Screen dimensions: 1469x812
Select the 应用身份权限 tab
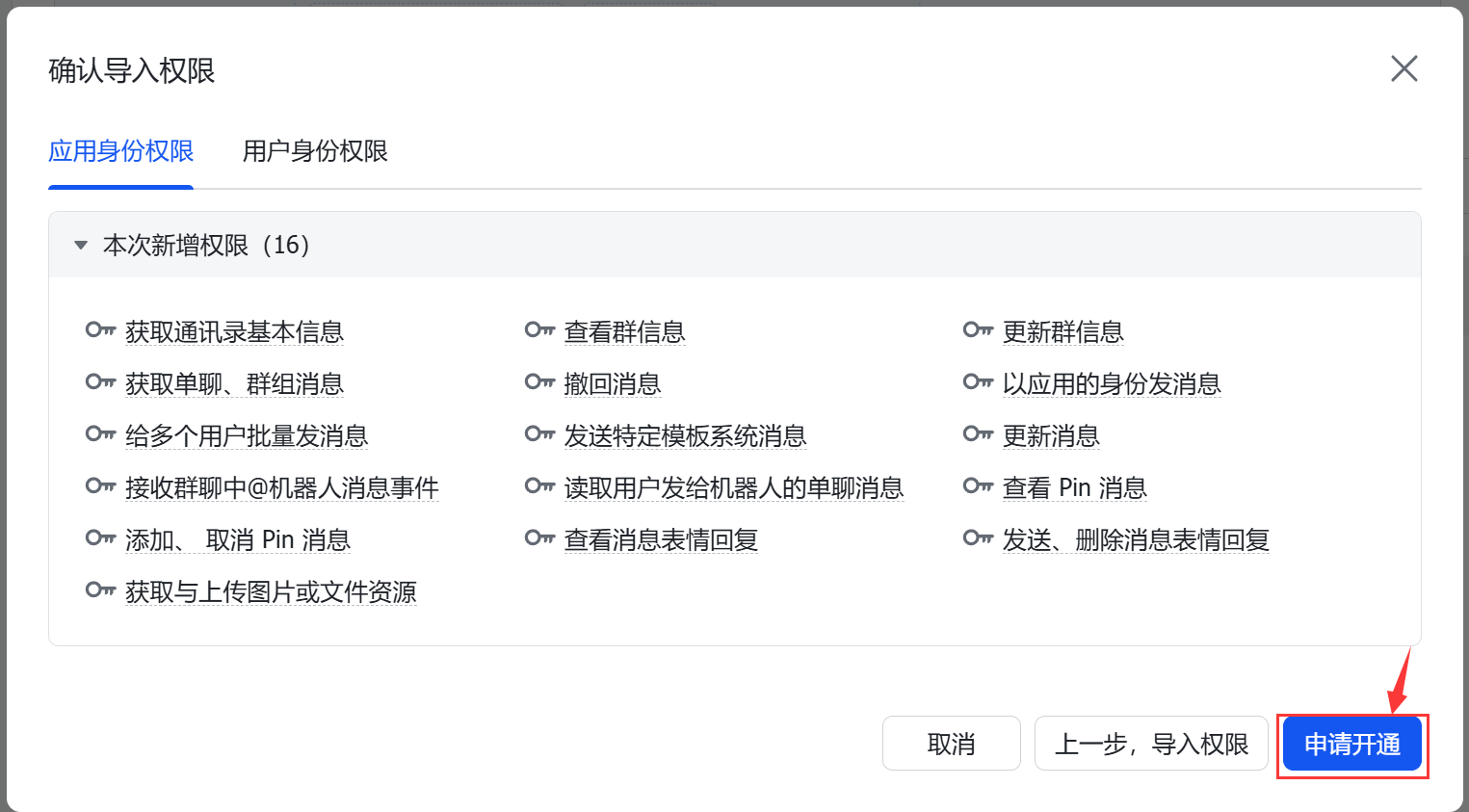click(121, 151)
